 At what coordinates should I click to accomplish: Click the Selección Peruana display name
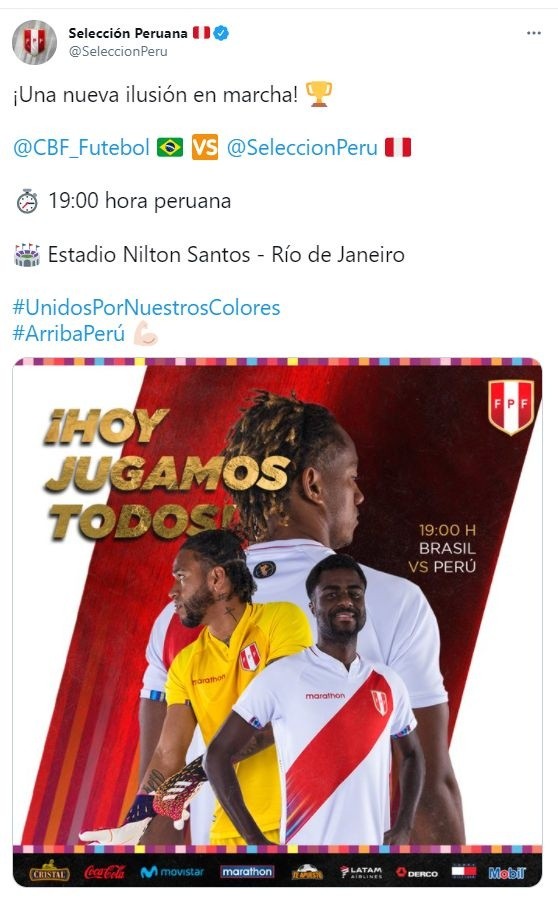(x=127, y=33)
